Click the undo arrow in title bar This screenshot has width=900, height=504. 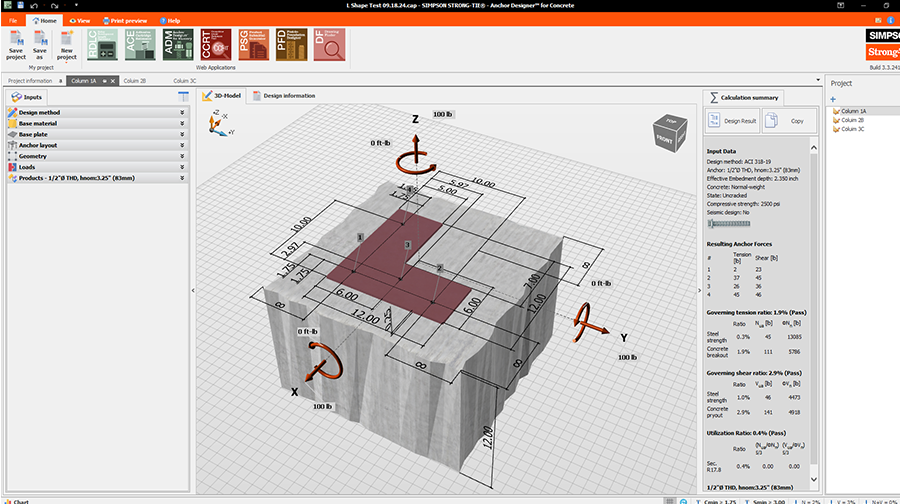[x=34, y=6]
